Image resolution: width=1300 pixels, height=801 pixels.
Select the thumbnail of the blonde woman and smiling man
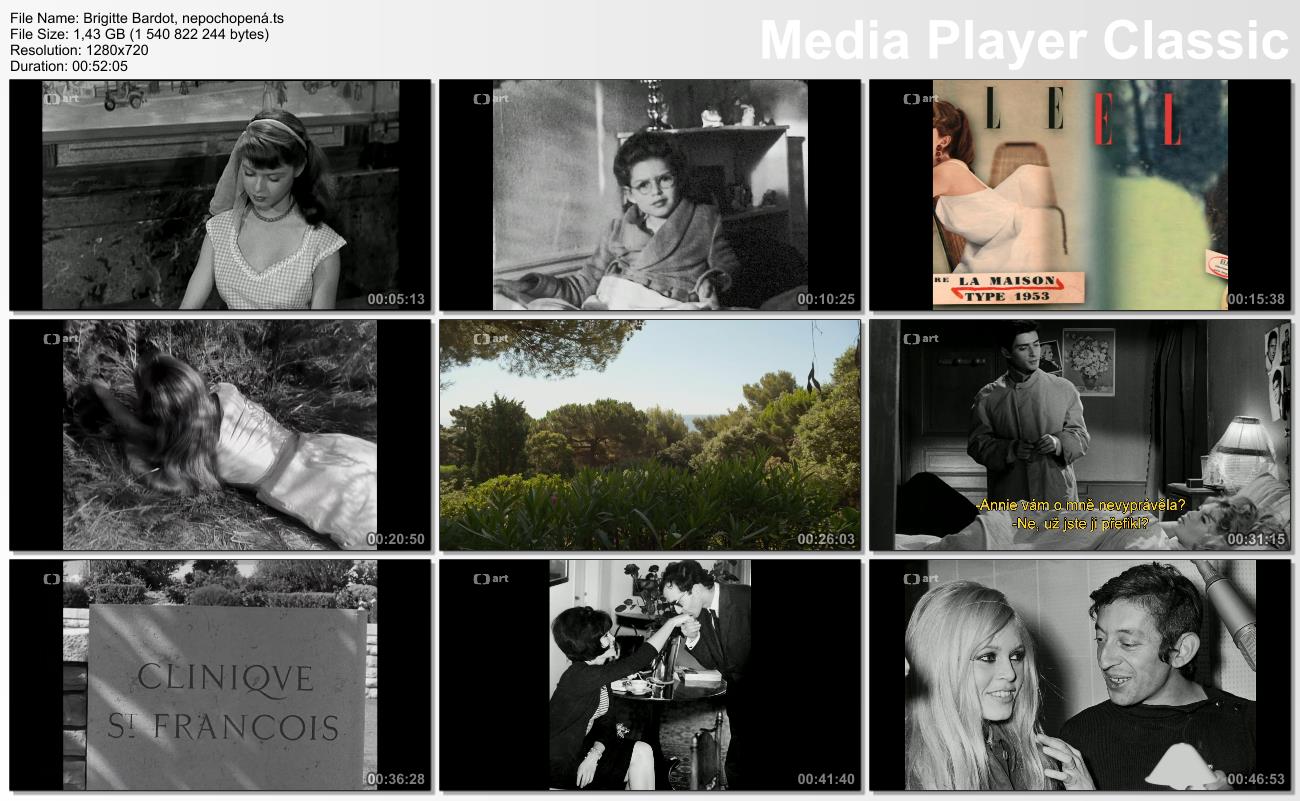point(1080,675)
